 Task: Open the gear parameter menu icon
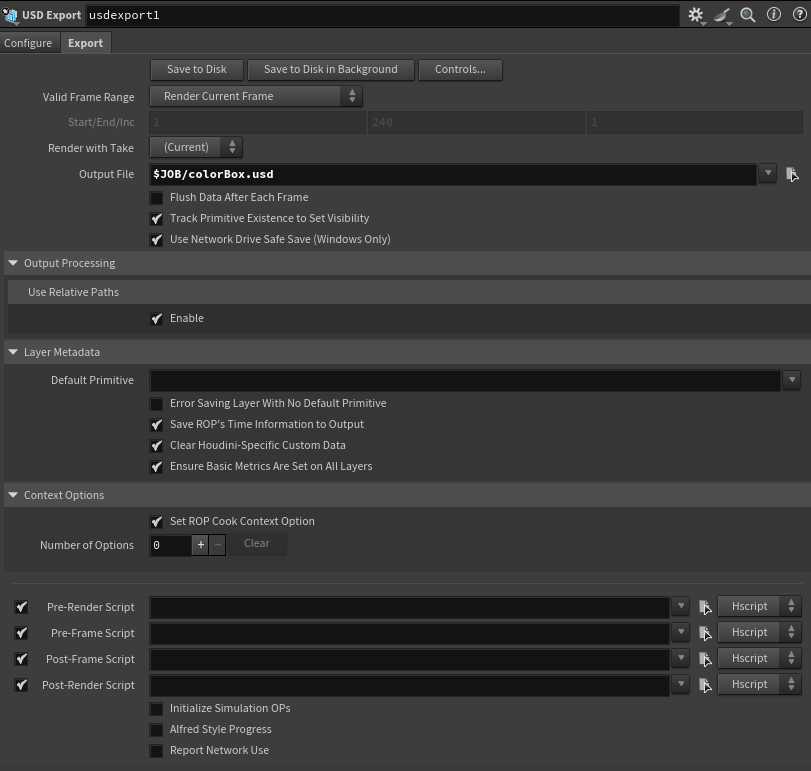(696, 15)
